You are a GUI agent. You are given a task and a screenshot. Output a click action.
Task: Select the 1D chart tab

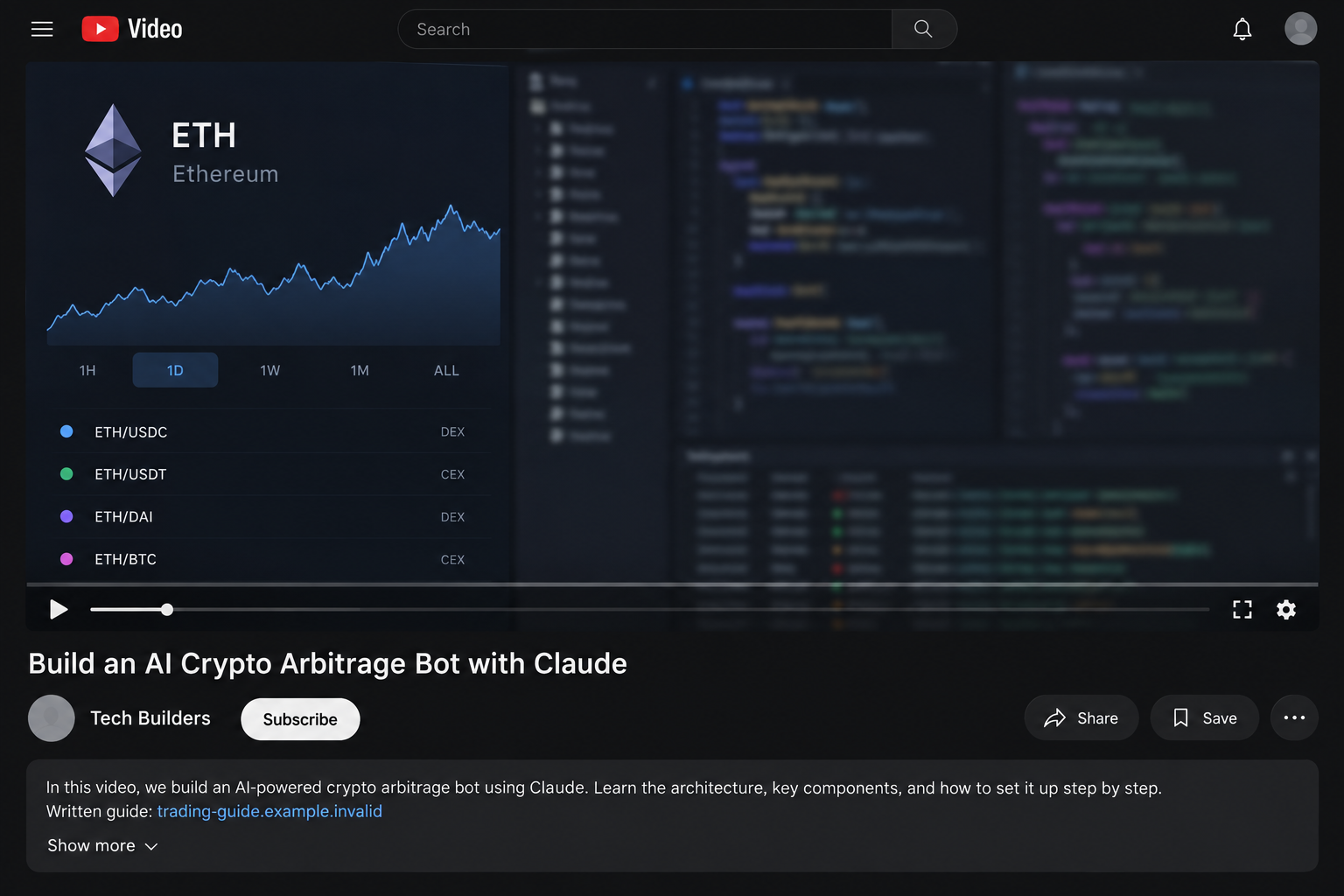click(x=175, y=370)
